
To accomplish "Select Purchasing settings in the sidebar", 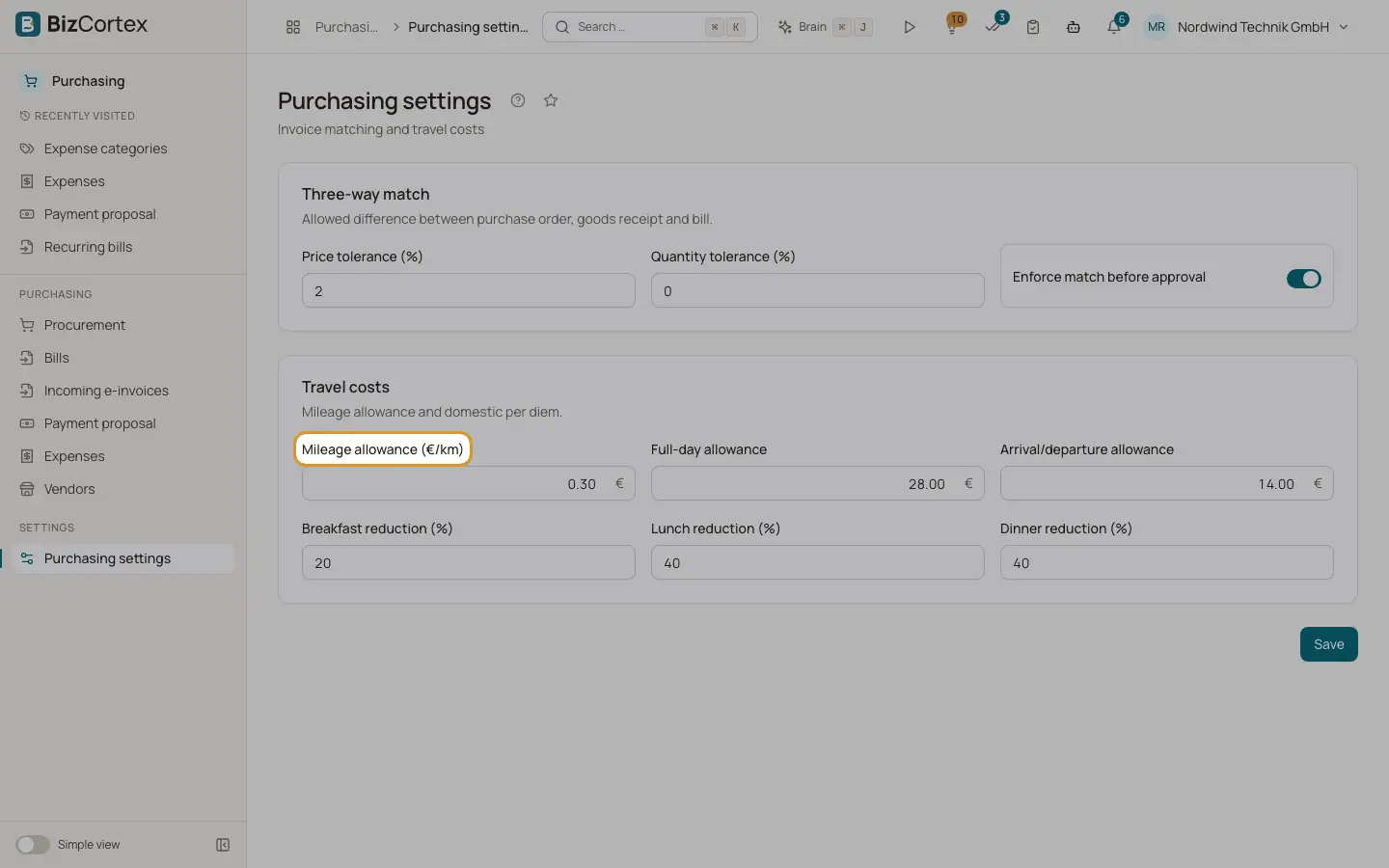I will tap(123, 558).
